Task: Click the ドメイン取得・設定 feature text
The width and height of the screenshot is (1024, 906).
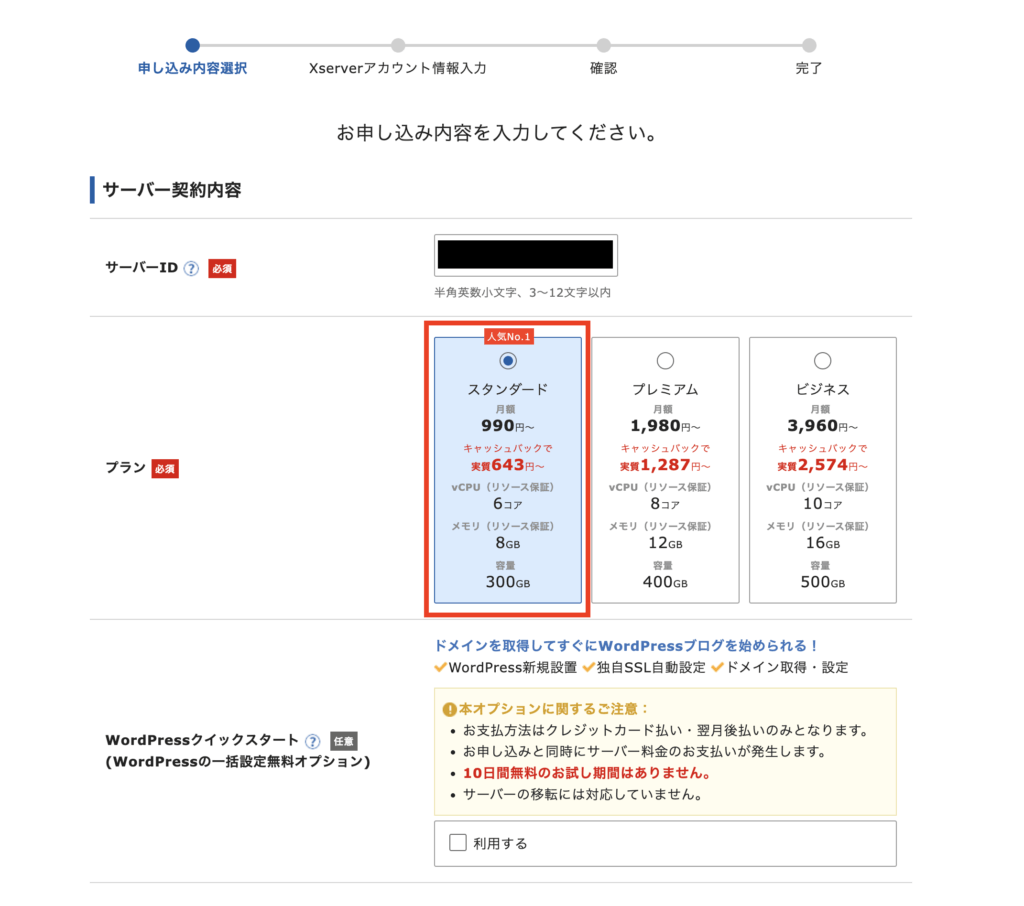Action: point(787,668)
